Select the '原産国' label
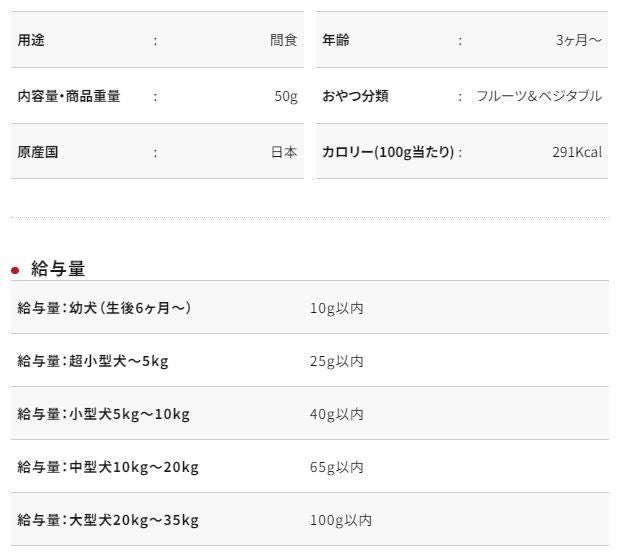617x559 pixels. click(x=38, y=152)
